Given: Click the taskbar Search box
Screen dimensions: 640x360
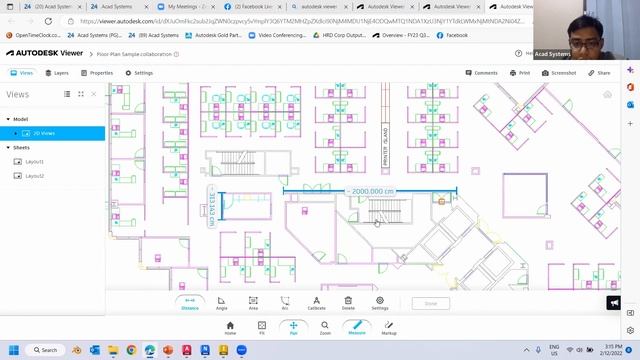Looking at the screenshot, I should pyautogui.click(x=45, y=350).
